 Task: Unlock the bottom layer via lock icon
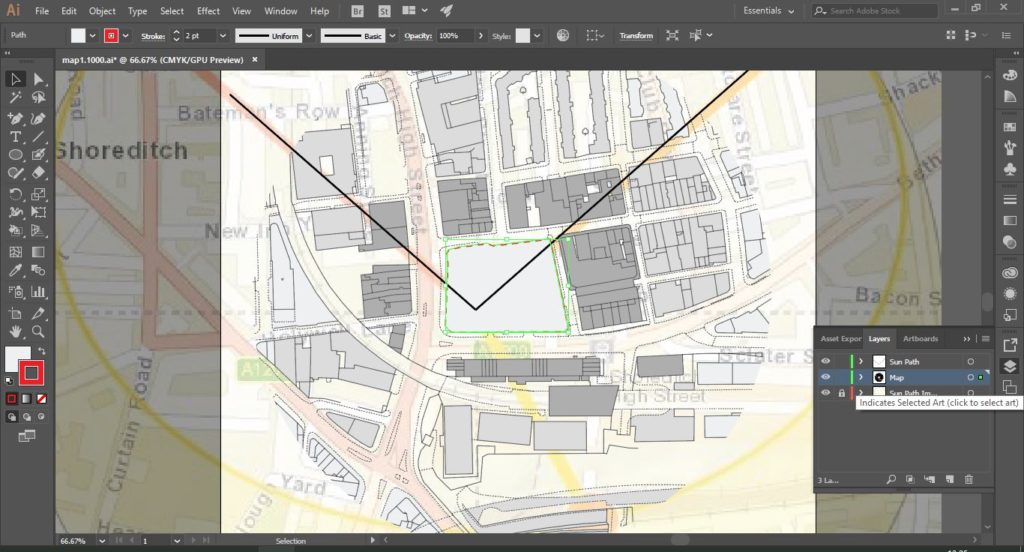coord(842,393)
